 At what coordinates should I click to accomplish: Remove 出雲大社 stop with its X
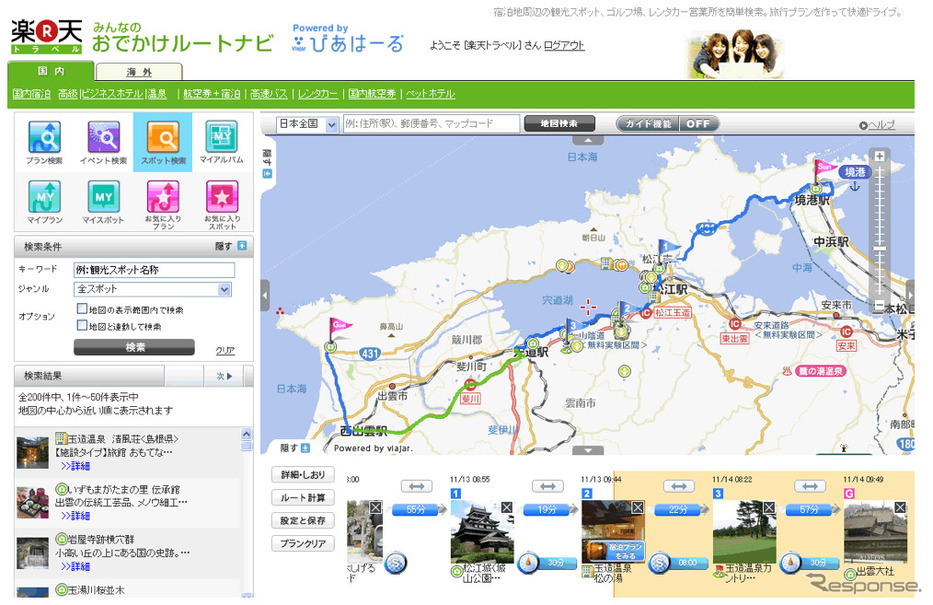coord(900,507)
